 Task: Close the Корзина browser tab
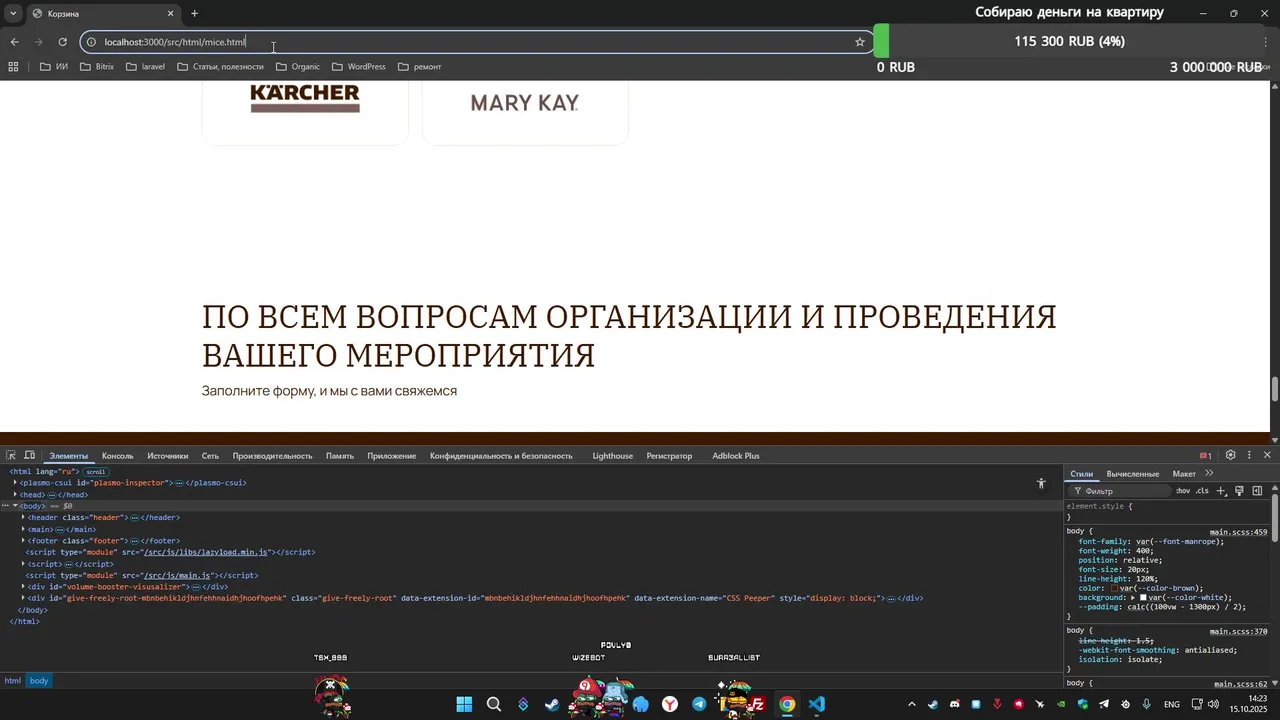tap(170, 14)
